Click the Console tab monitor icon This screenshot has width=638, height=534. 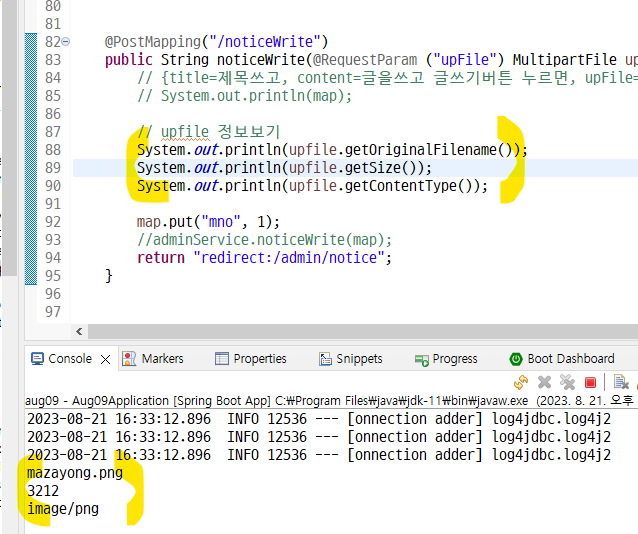(37, 359)
